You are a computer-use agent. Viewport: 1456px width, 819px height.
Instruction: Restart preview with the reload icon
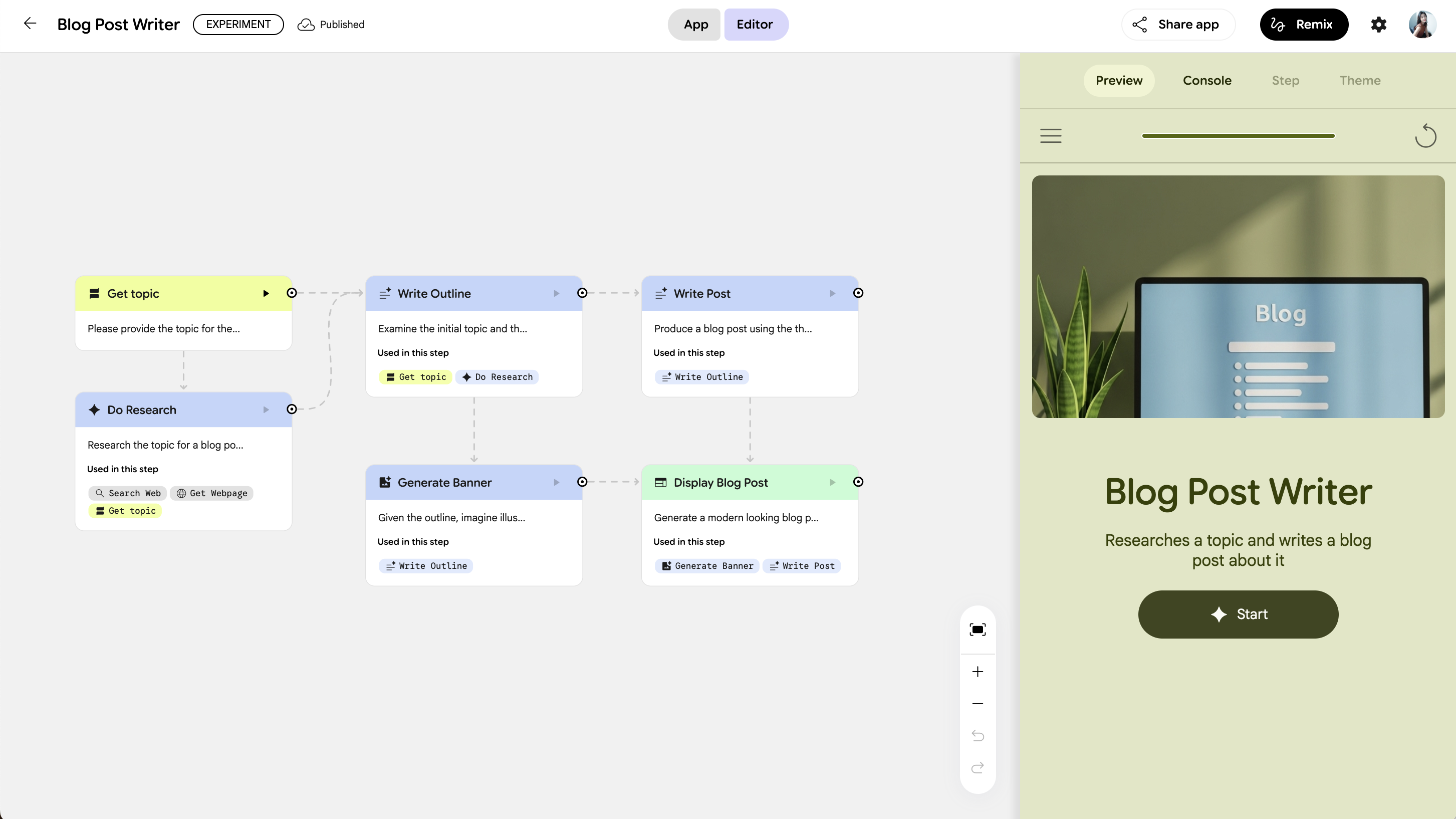(x=1425, y=136)
